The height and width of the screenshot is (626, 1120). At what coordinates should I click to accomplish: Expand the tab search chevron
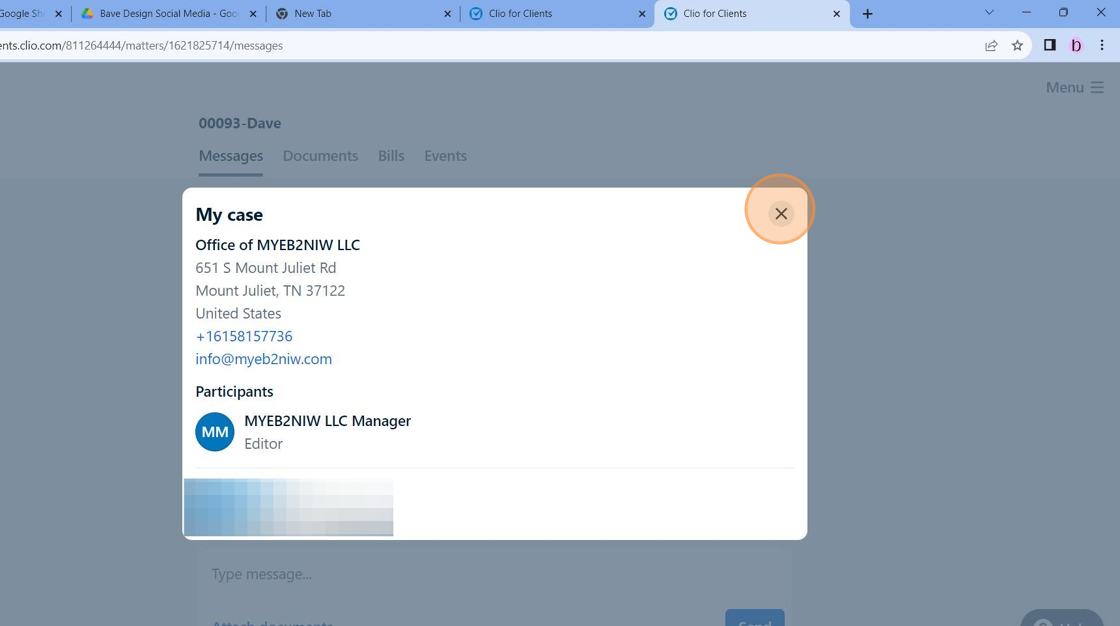[989, 13]
